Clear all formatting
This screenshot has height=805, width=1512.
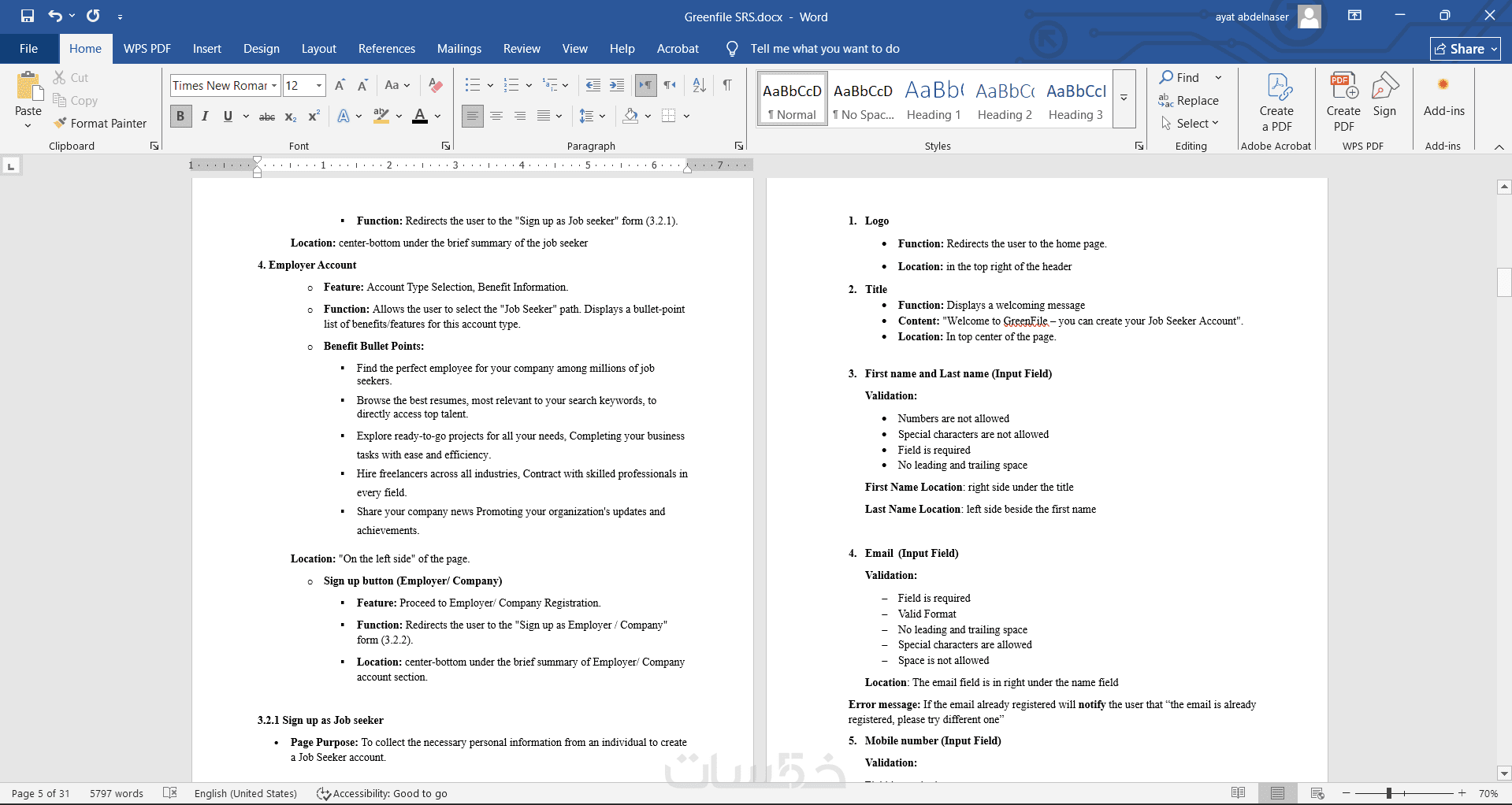click(x=435, y=85)
